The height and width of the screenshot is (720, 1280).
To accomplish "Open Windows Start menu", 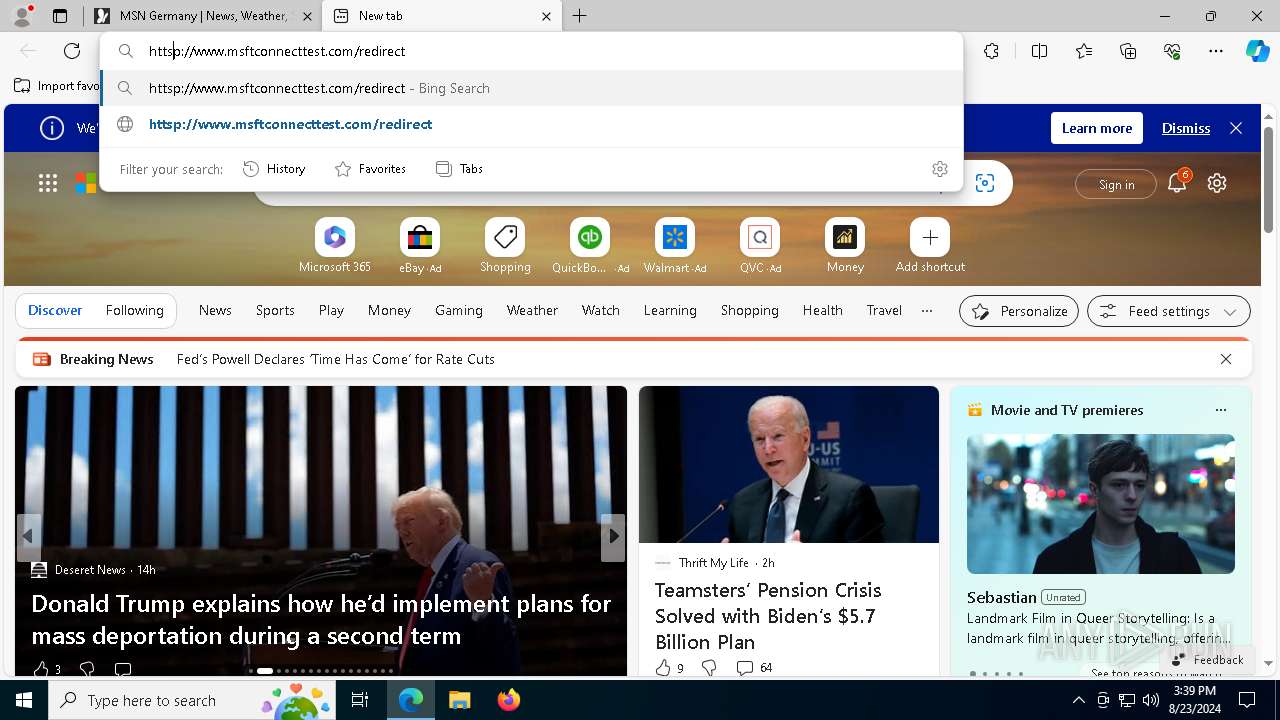I will pyautogui.click(x=24, y=700).
